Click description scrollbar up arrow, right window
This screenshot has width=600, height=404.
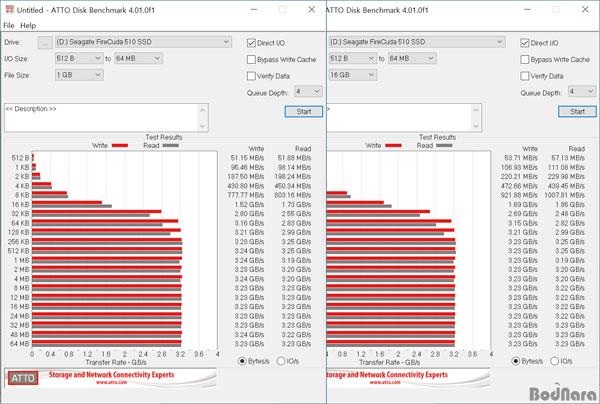tap(476, 110)
